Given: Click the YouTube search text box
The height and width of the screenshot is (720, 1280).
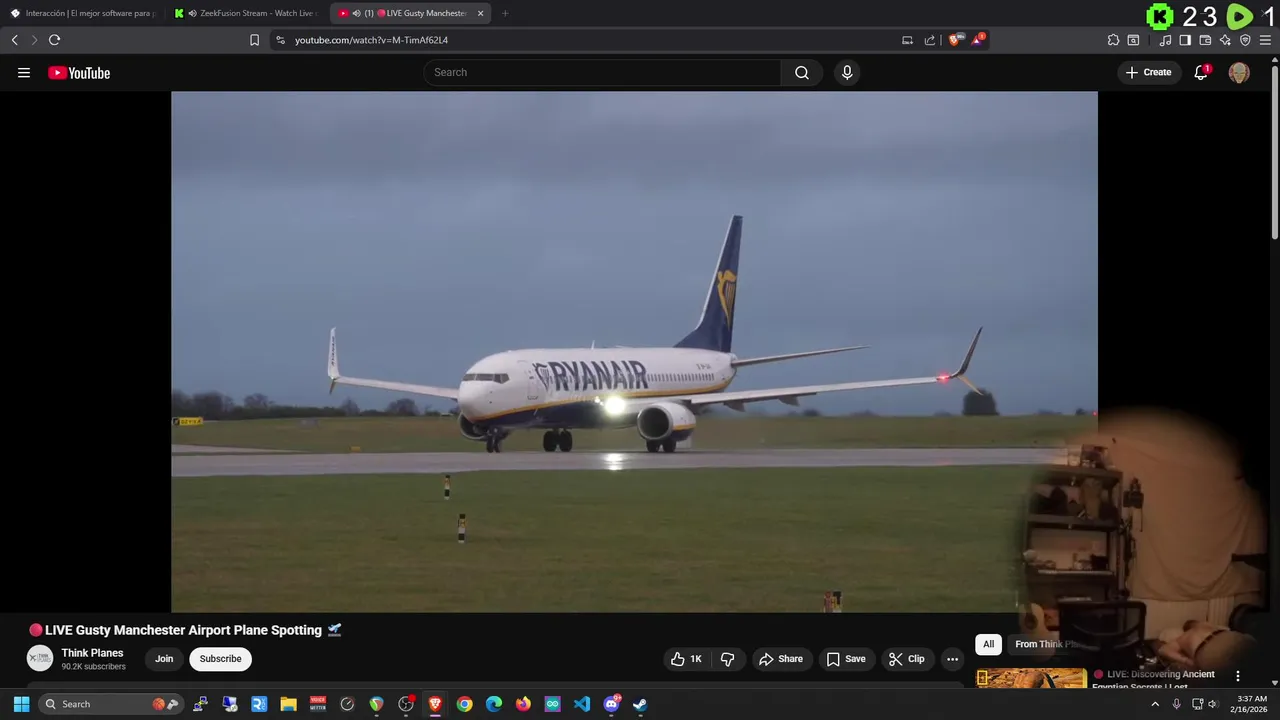Looking at the screenshot, I should (x=602, y=72).
